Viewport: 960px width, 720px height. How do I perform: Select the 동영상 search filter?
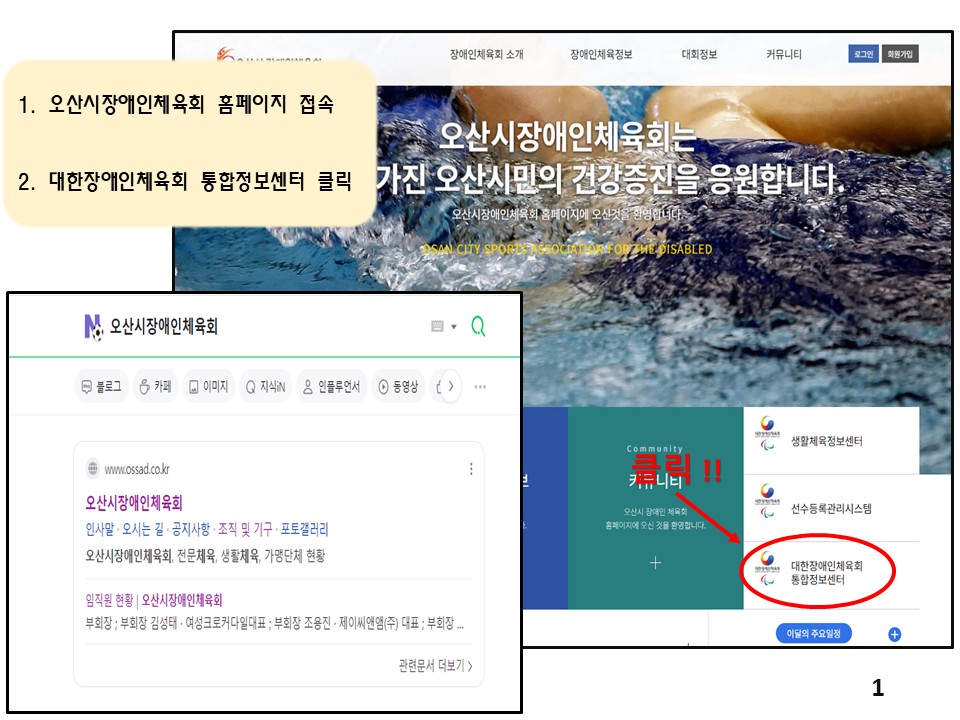click(x=397, y=387)
